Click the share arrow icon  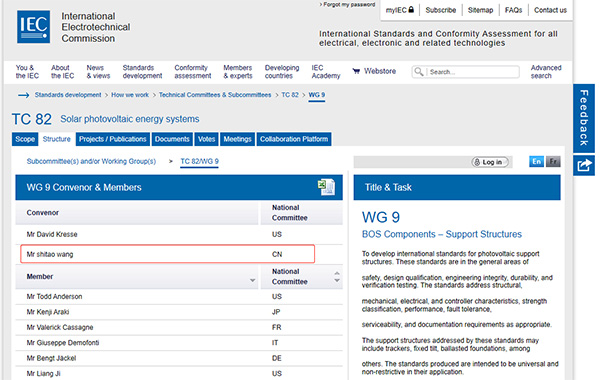tap(584, 166)
